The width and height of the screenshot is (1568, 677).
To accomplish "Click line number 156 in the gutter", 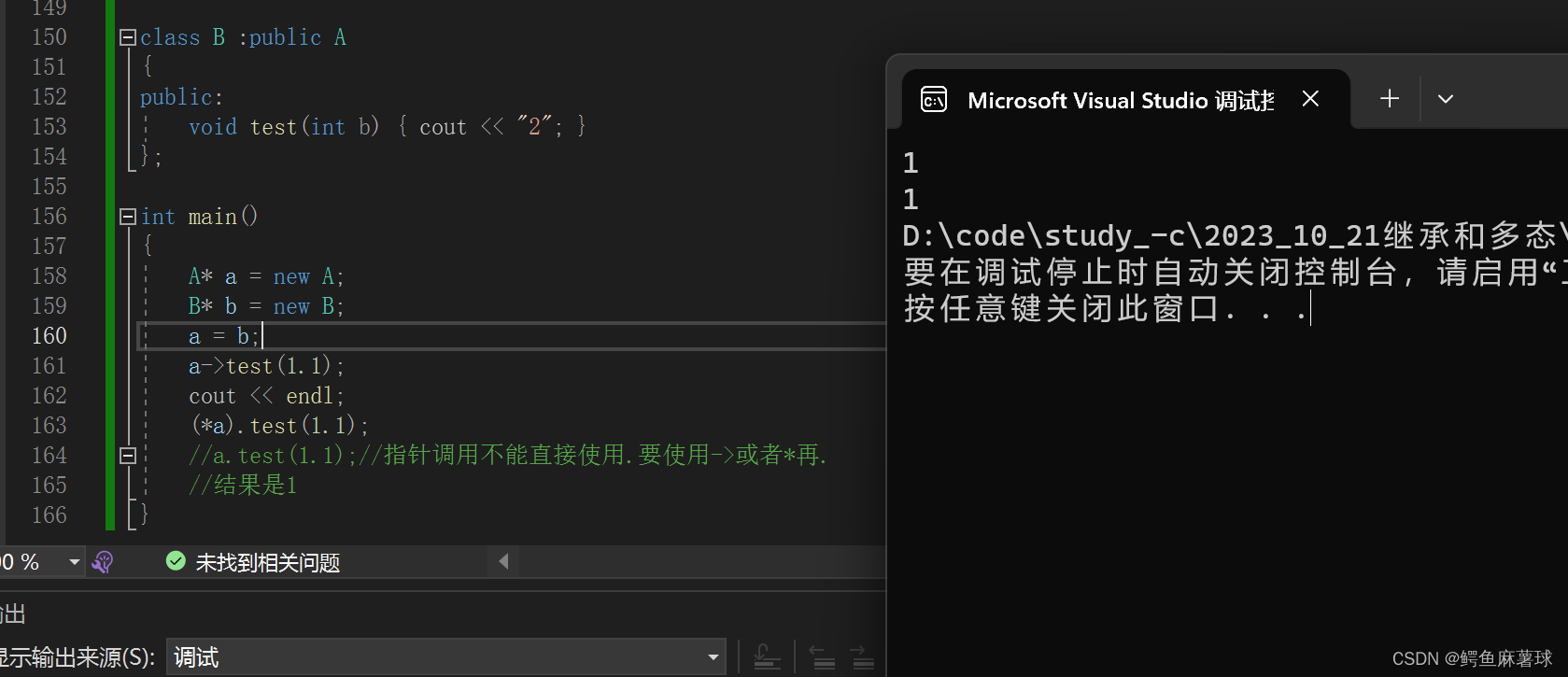I will [49, 217].
